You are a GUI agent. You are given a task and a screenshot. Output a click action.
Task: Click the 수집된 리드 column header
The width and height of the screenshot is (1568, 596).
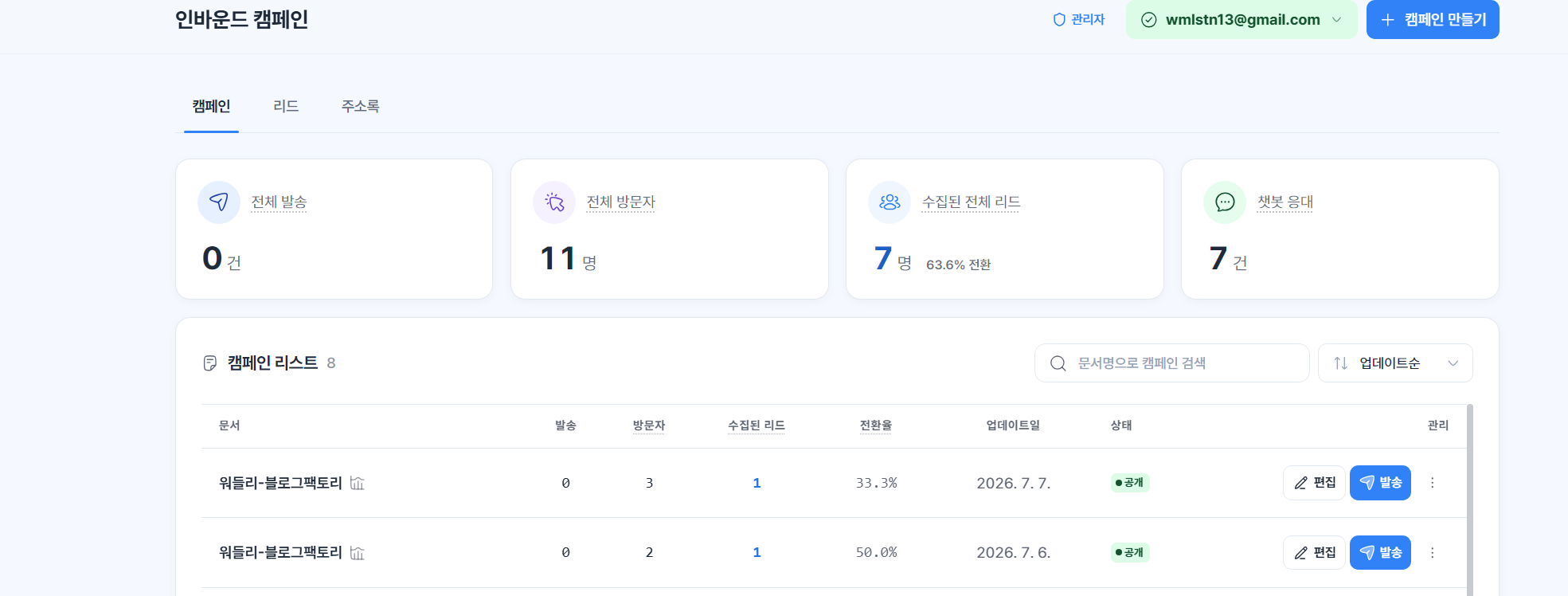coord(757,425)
